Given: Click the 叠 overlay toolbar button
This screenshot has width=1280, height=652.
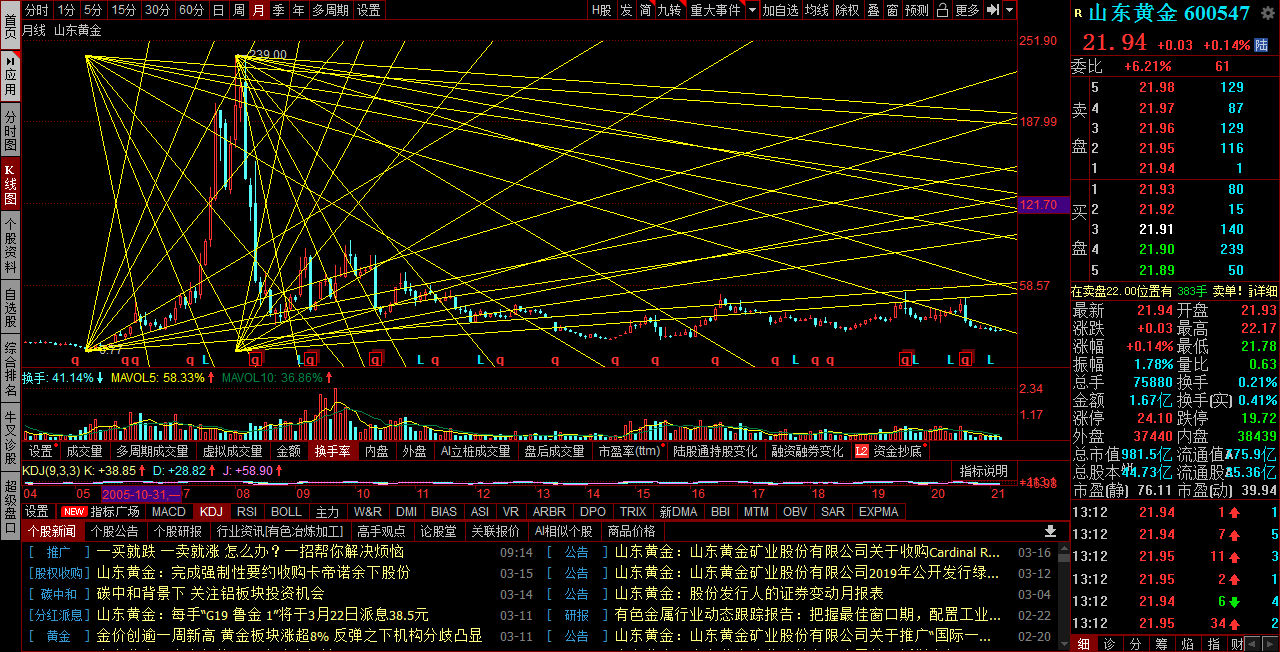Looking at the screenshot, I should pos(873,10).
